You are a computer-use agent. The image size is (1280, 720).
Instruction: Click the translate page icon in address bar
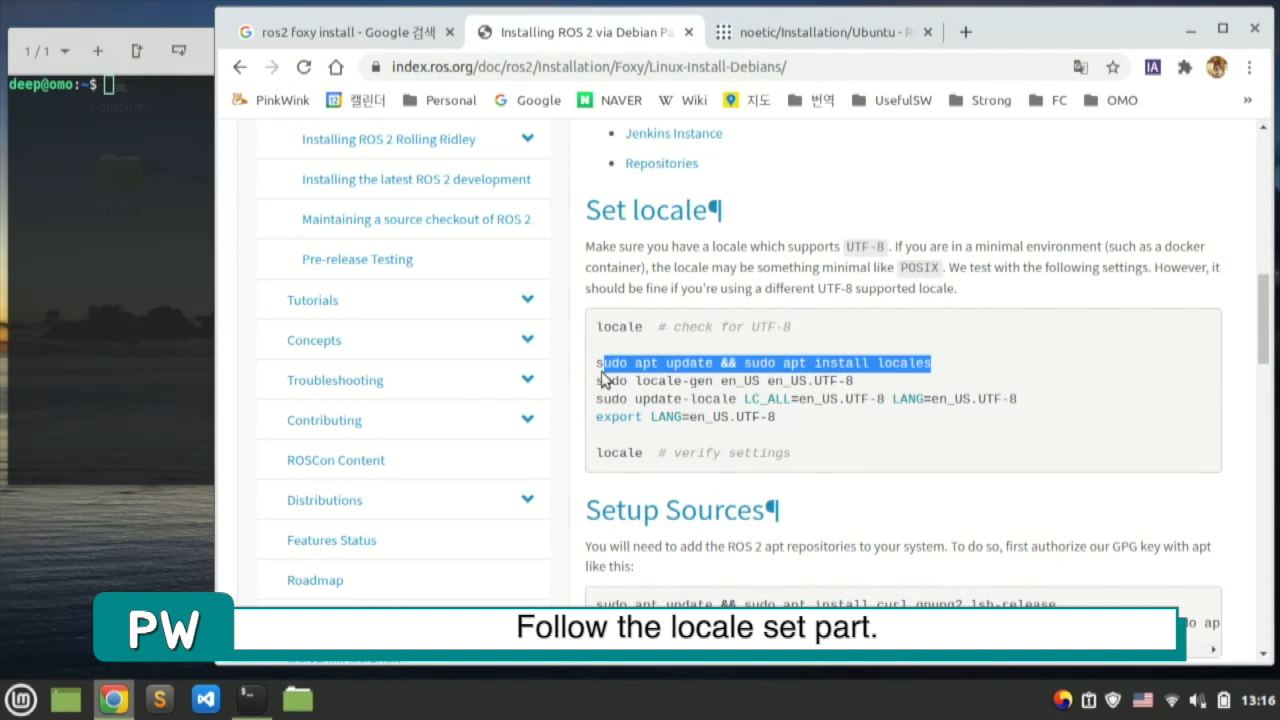click(1080, 67)
